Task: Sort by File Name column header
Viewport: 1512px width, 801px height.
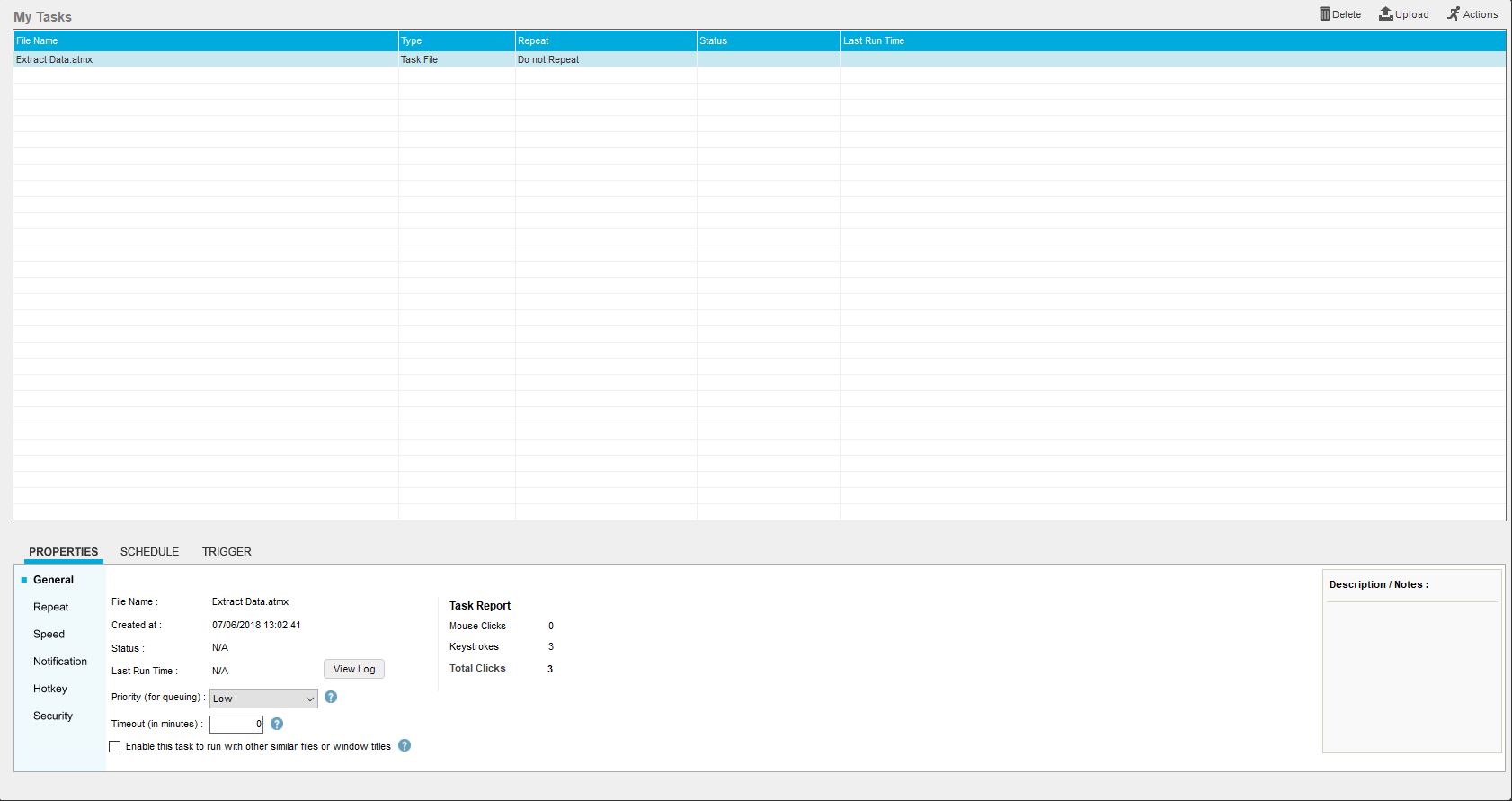Action: click(x=205, y=40)
